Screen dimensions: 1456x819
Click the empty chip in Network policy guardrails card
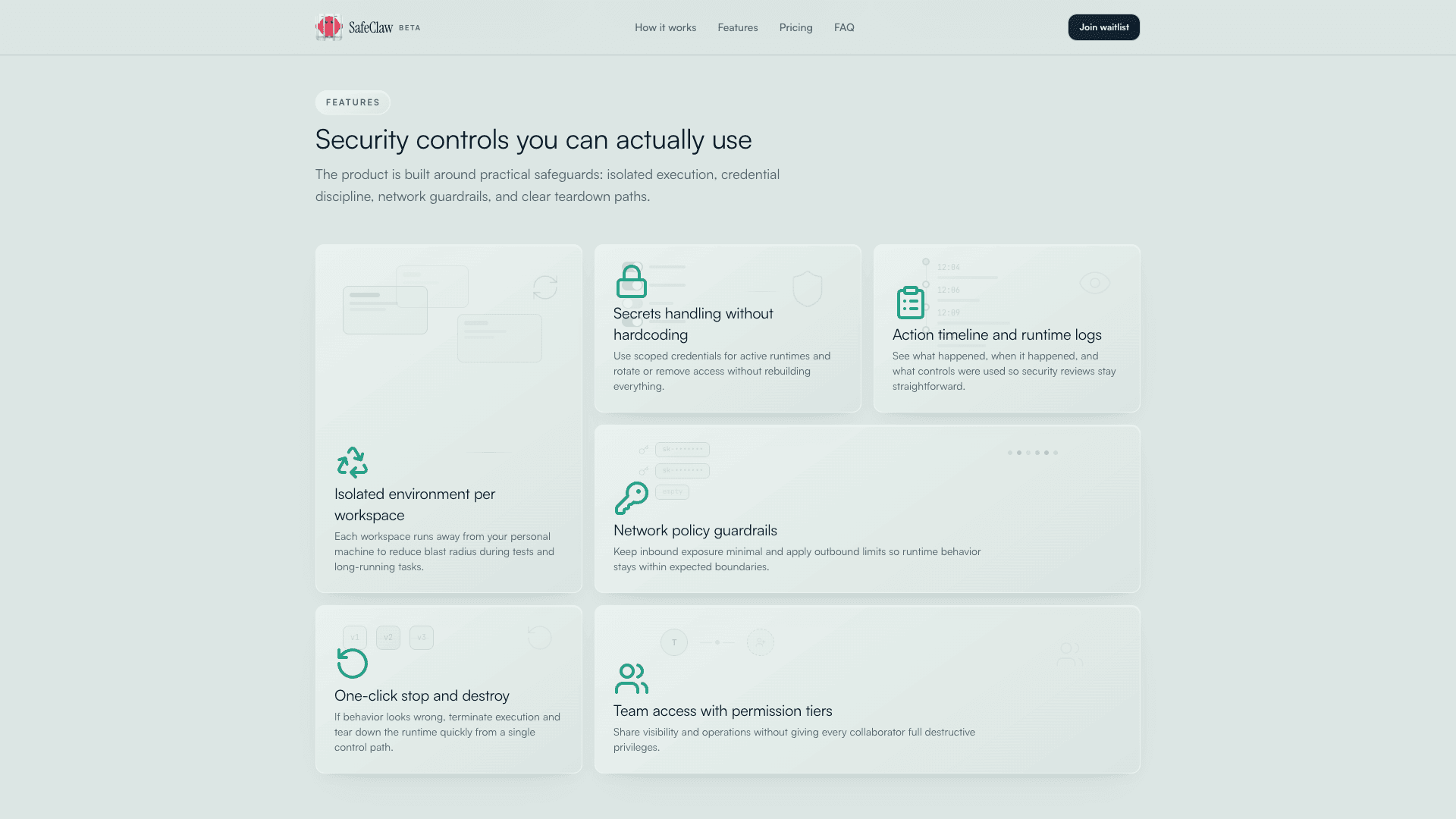click(x=672, y=491)
